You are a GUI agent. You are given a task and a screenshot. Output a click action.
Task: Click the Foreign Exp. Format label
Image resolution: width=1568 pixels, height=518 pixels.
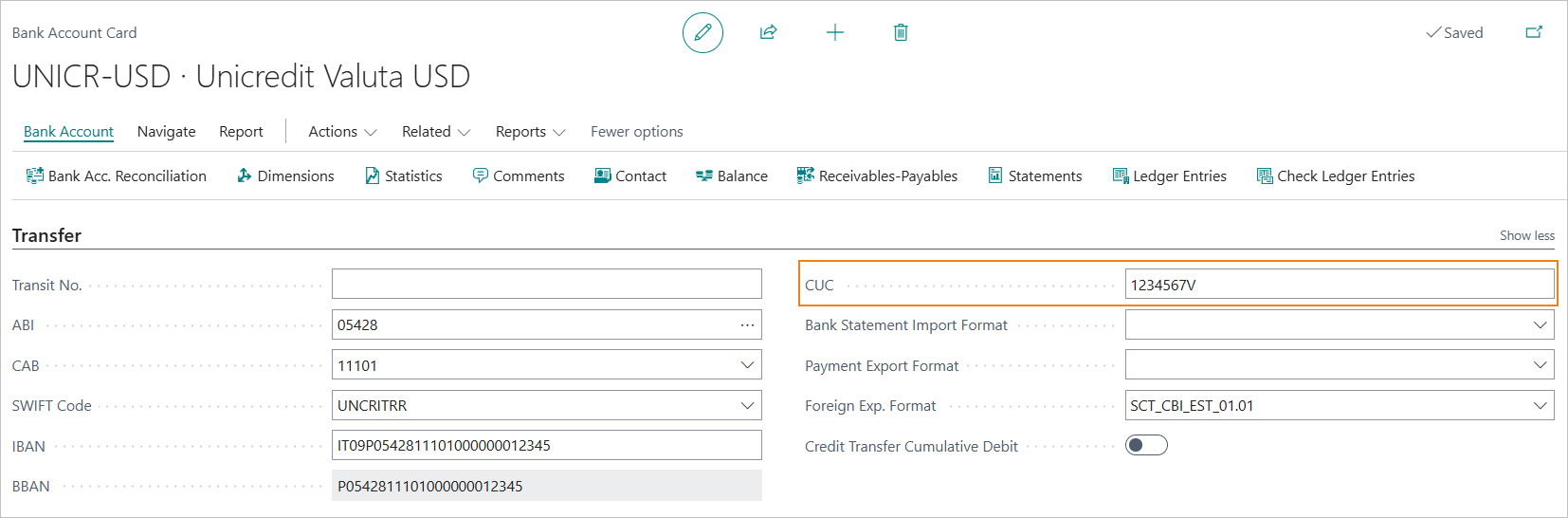(x=870, y=405)
